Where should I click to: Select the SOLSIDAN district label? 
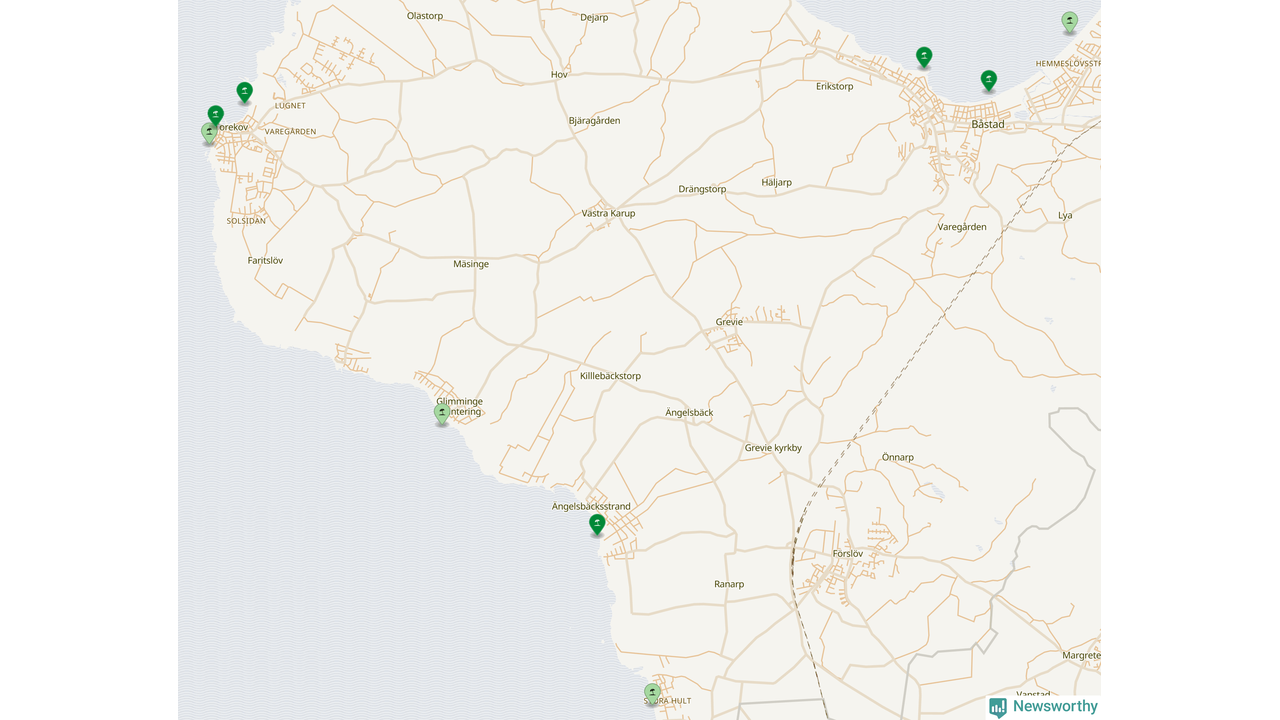tap(246, 221)
